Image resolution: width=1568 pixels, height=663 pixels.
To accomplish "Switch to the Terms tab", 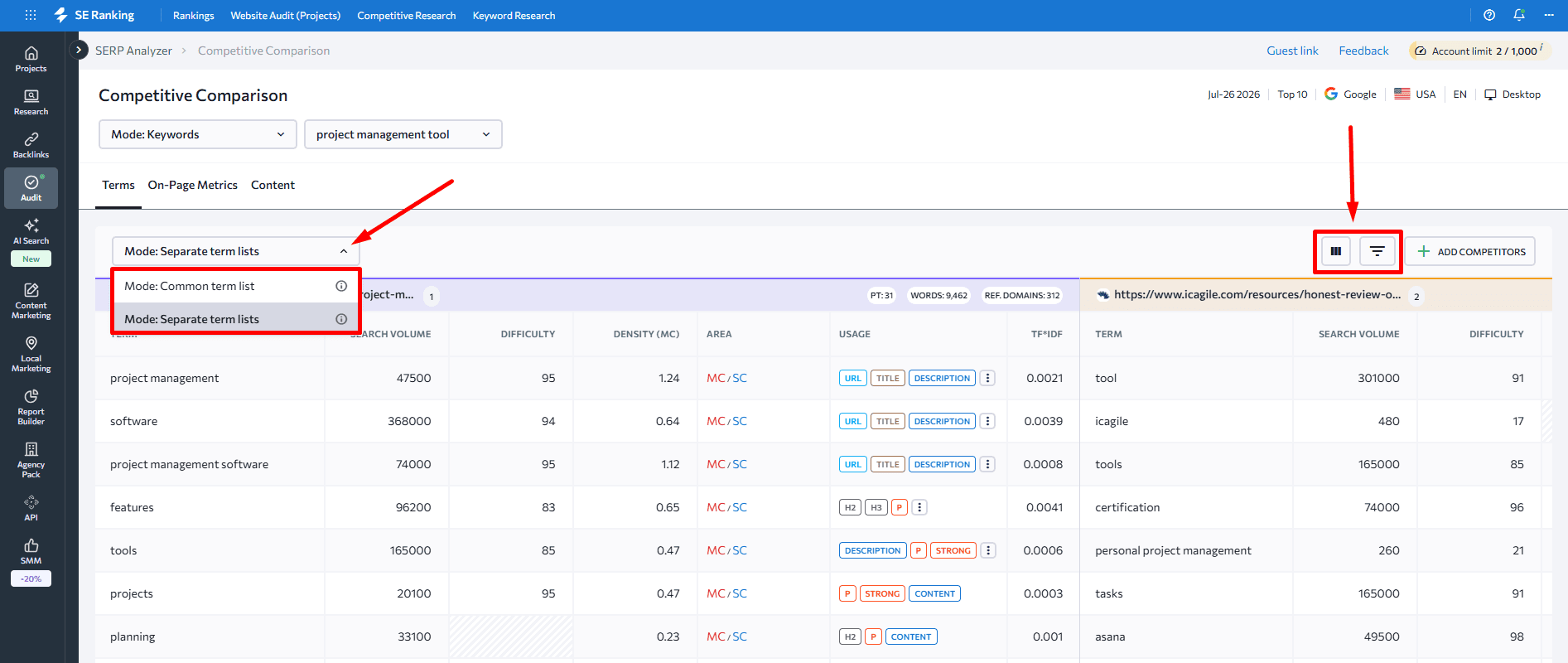I will 118,185.
